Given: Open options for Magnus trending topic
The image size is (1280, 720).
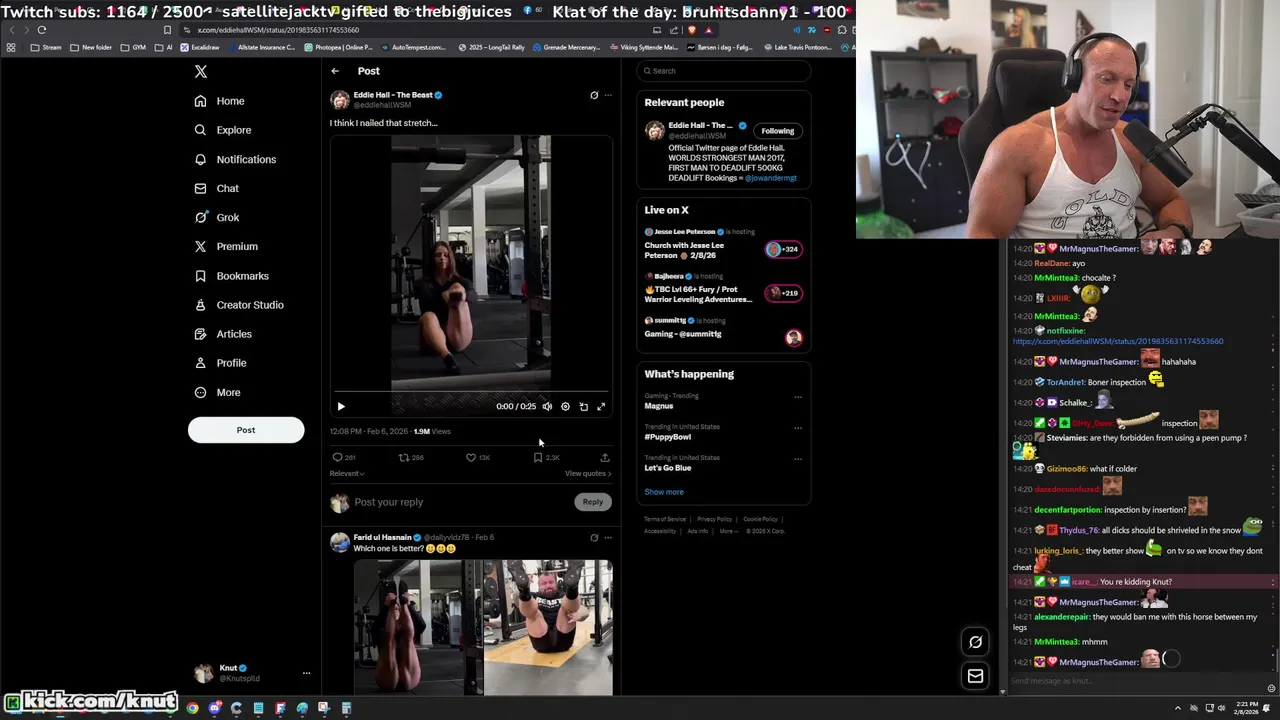Looking at the screenshot, I should [798, 397].
